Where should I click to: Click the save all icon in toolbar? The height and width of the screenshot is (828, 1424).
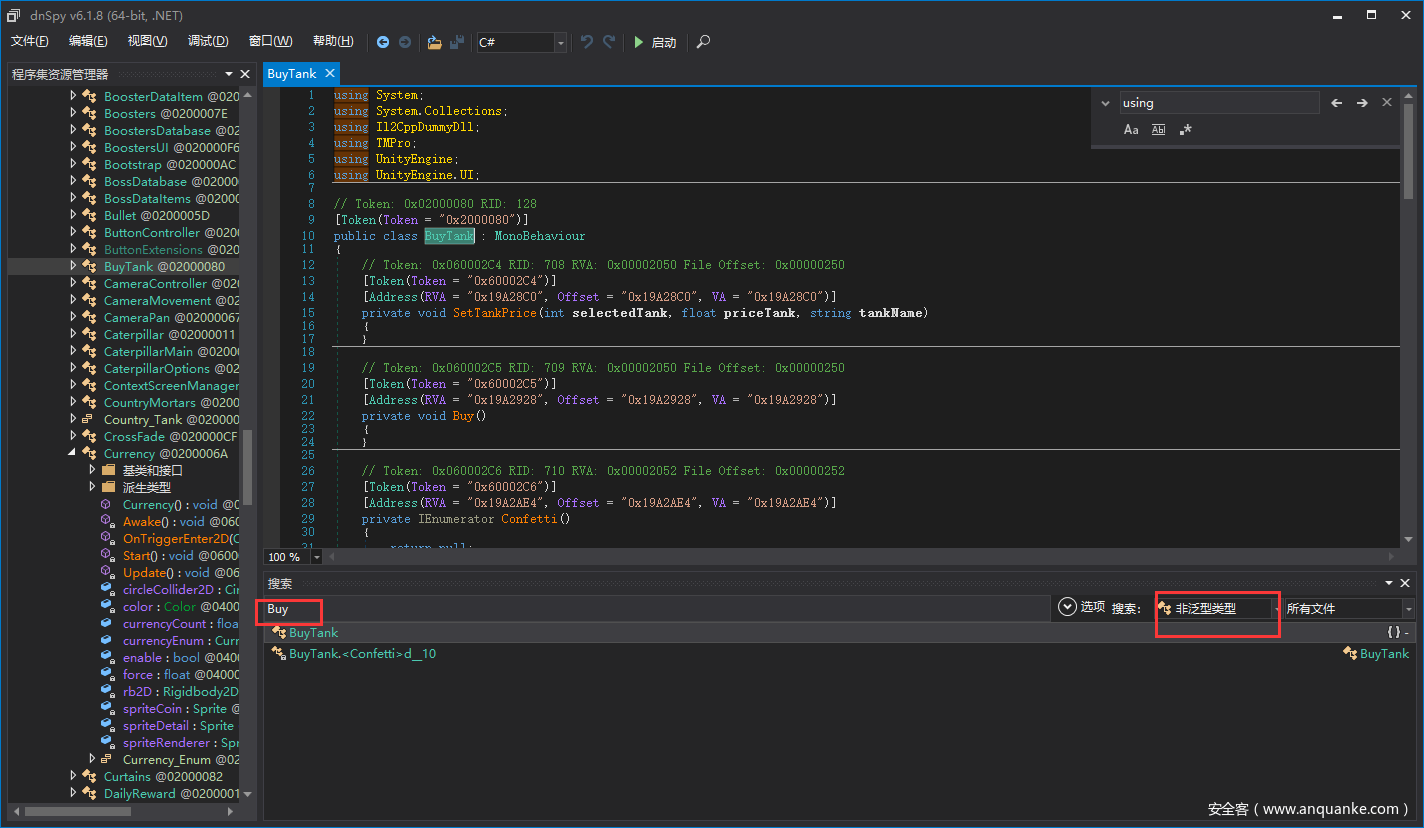[x=457, y=42]
